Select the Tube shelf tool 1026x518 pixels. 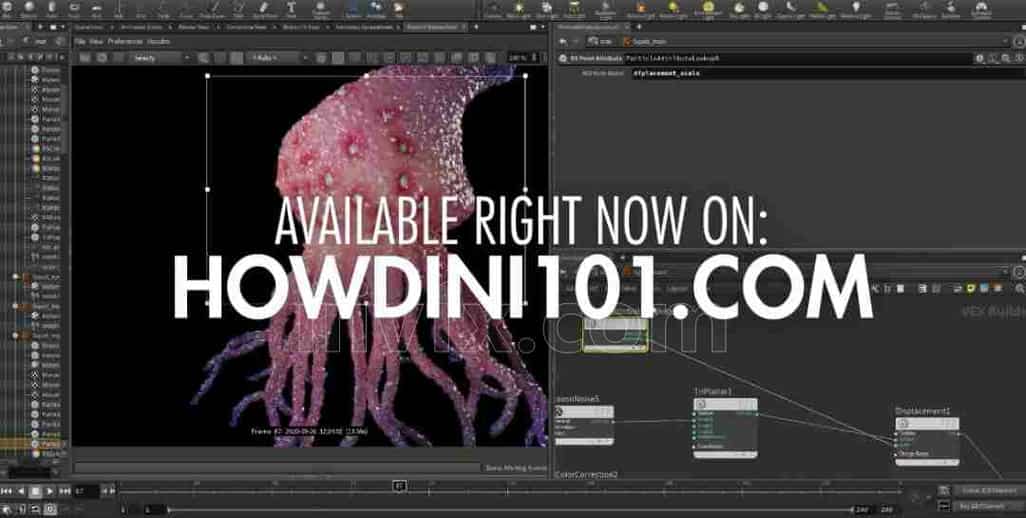click(52, 8)
